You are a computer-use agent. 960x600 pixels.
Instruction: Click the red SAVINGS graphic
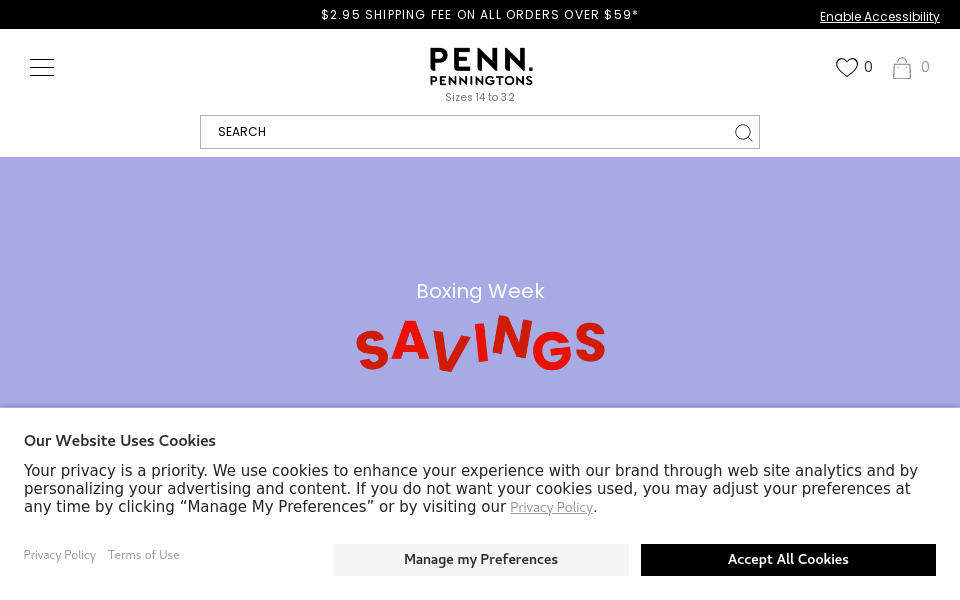pos(480,343)
